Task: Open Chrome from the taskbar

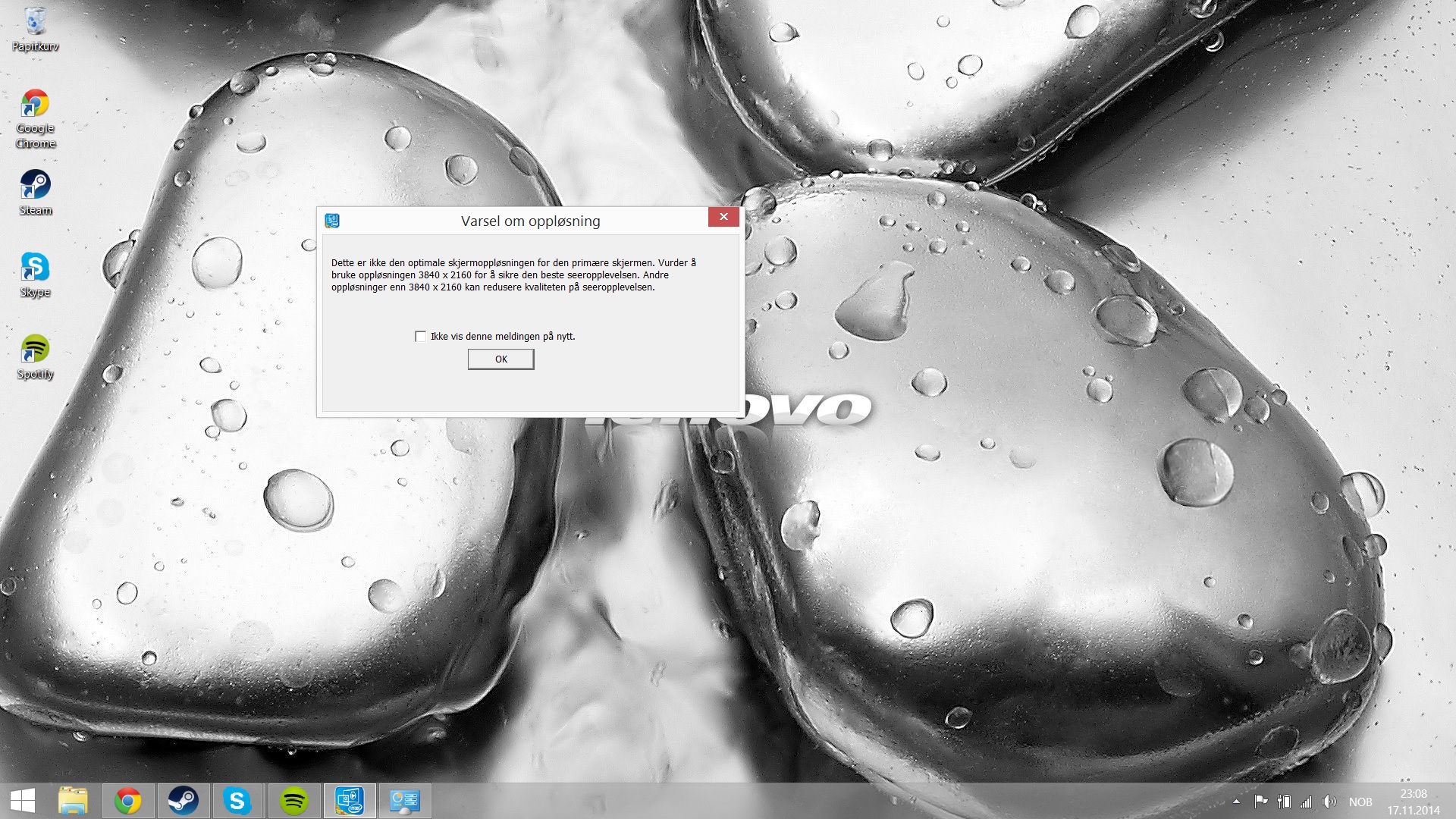Action: pos(128,801)
